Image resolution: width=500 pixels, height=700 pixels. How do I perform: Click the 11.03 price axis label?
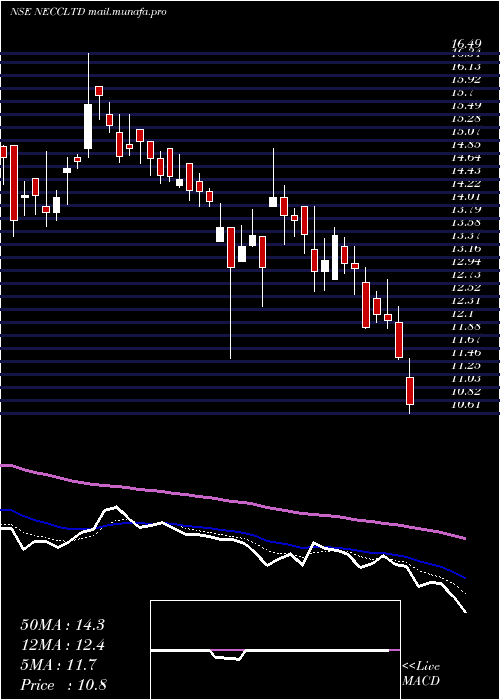(466, 378)
